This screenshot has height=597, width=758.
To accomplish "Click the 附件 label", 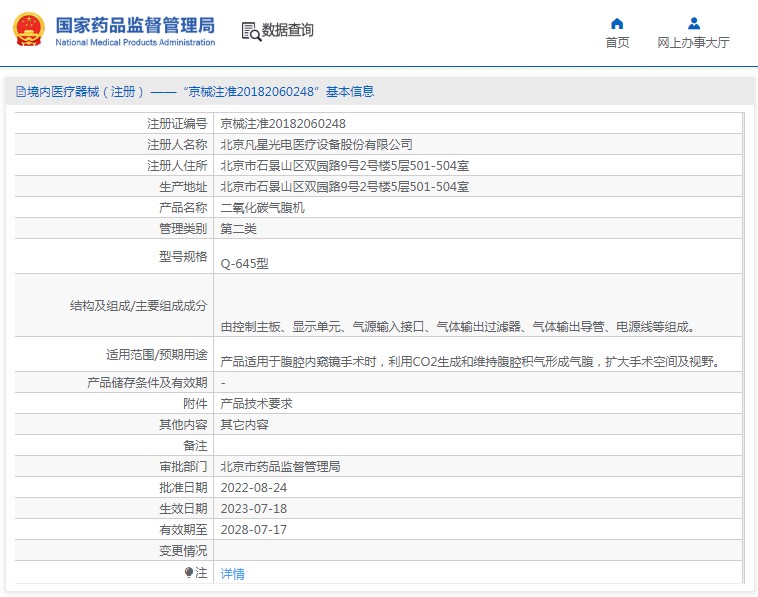I will (x=195, y=404).
